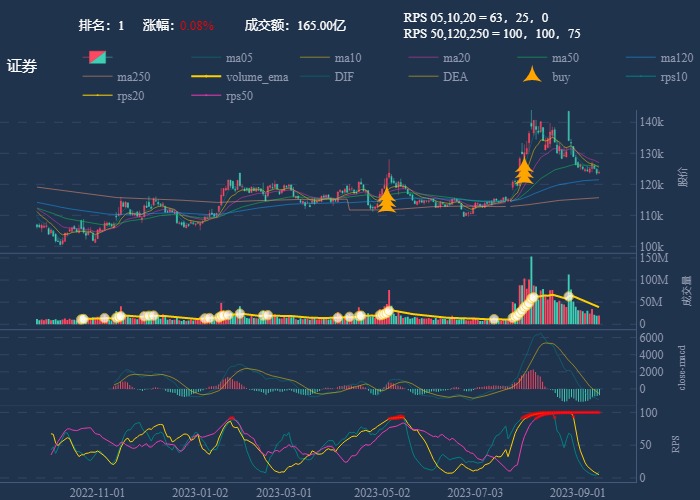Hide the ma05 moving average line

tap(205, 58)
